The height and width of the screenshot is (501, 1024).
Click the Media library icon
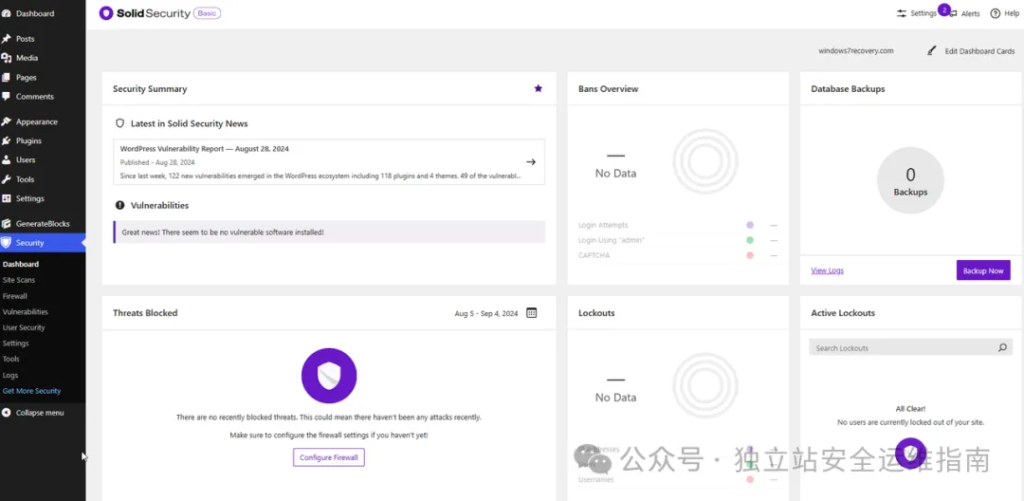click(7, 58)
